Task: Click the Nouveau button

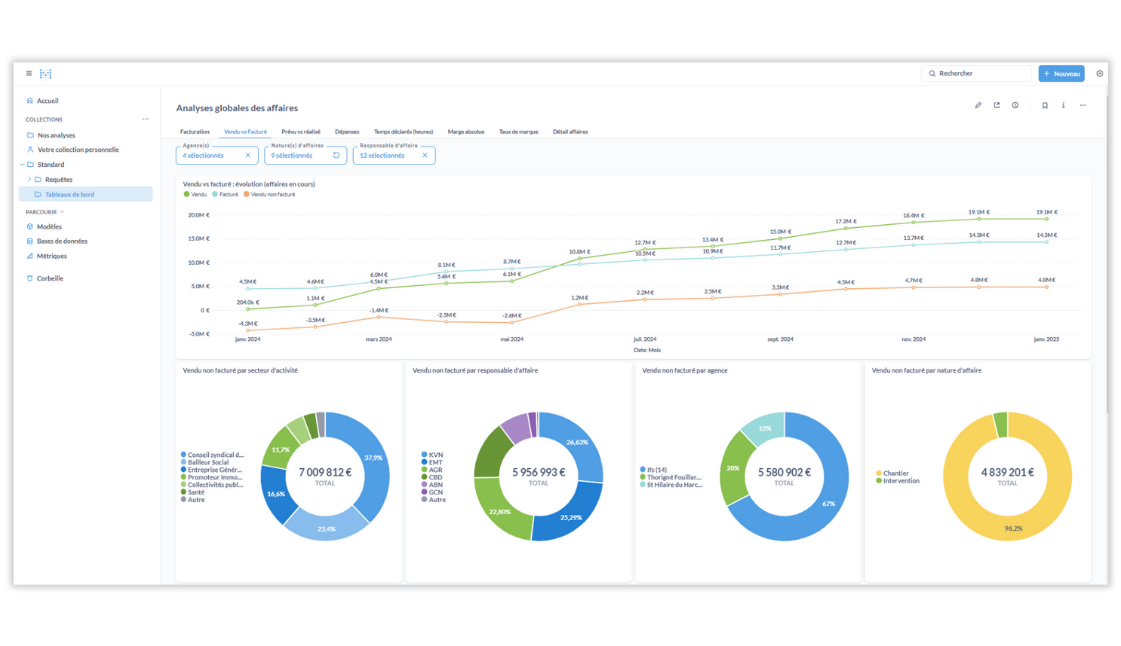Action: pyautogui.click(x=1061, y=74)
